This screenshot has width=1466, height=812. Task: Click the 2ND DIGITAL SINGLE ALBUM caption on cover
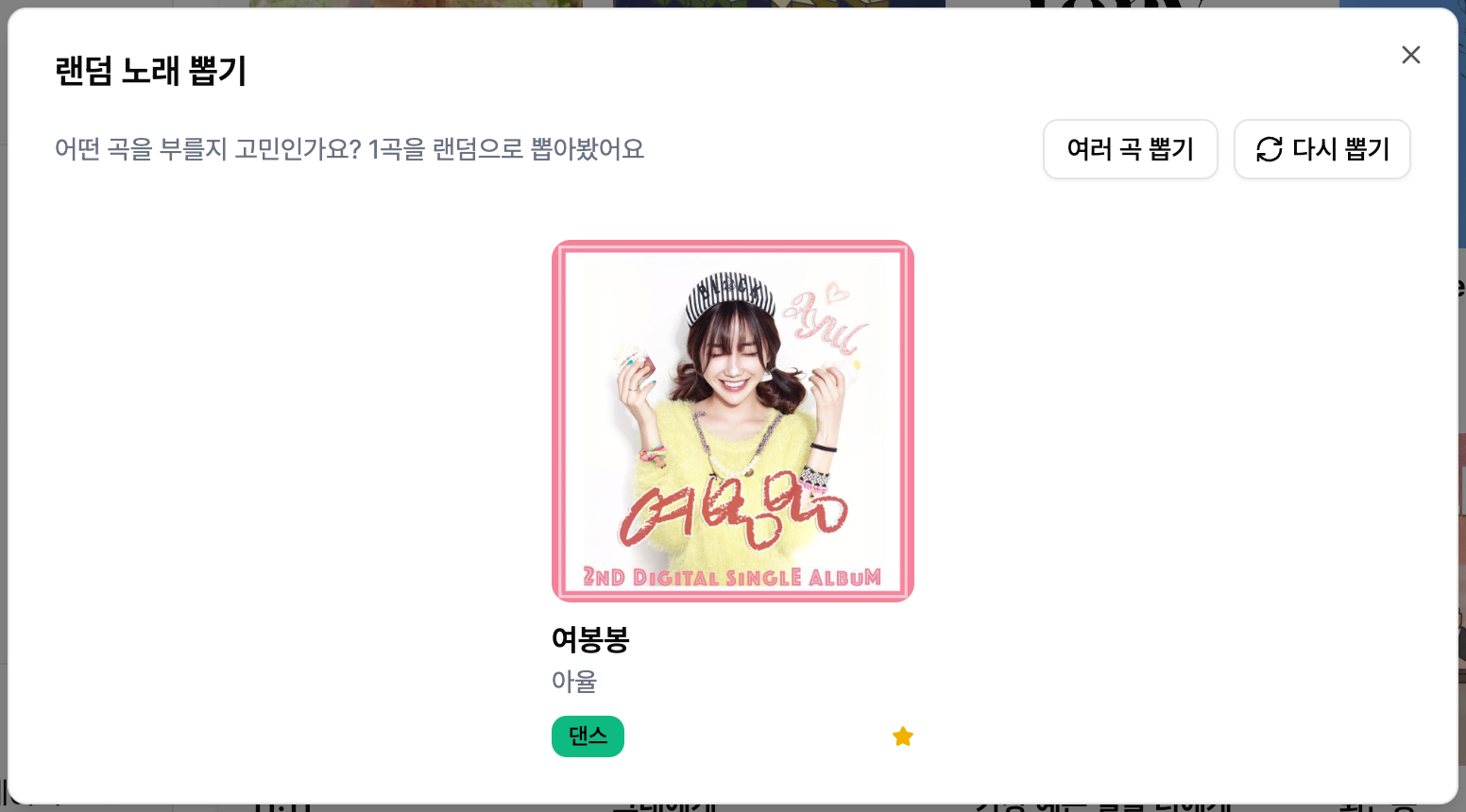coord(732,577)
